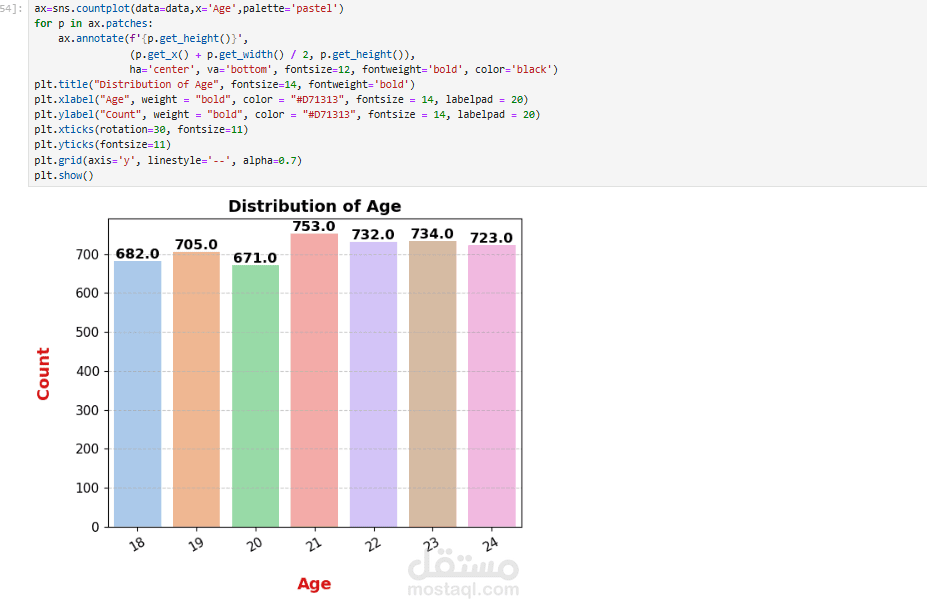The image size is (927, 611).
Task: Click the y-axis tick label 400
Action: 88,371
